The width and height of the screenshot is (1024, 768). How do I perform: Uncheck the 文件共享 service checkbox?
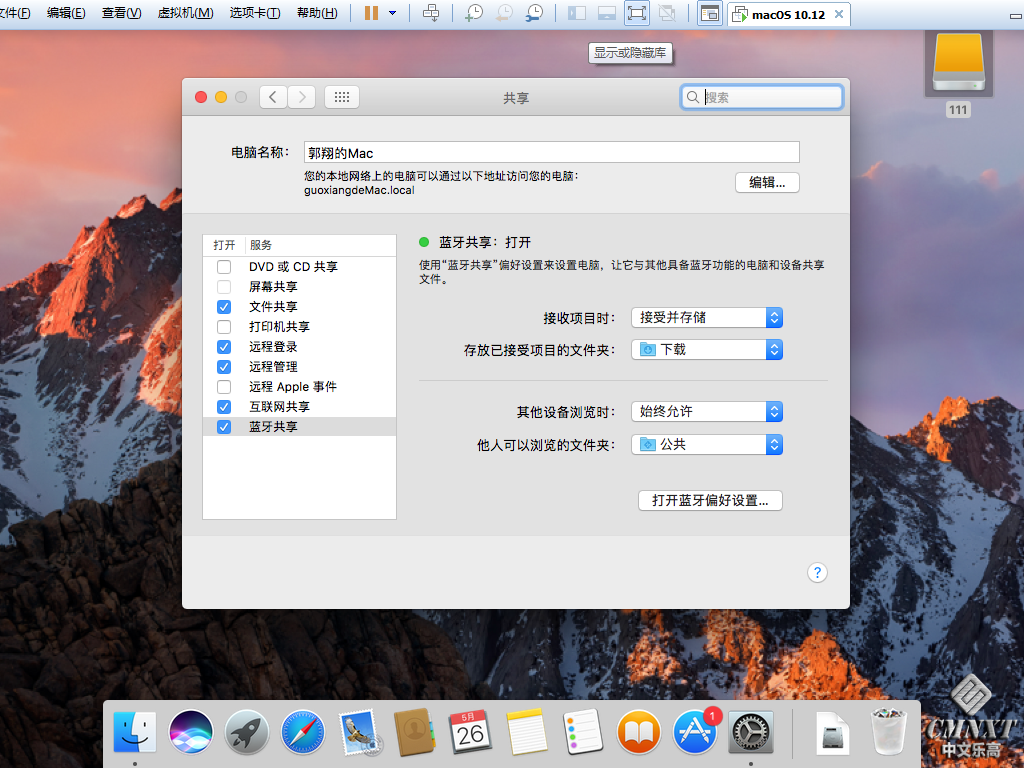[x=224, y=307]
